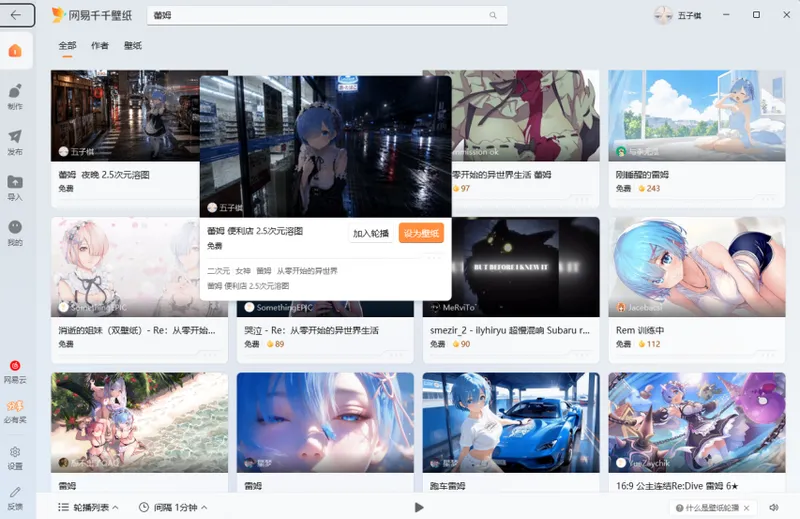
Task: Click the search field containing 蕾姆
Action: 327,15
